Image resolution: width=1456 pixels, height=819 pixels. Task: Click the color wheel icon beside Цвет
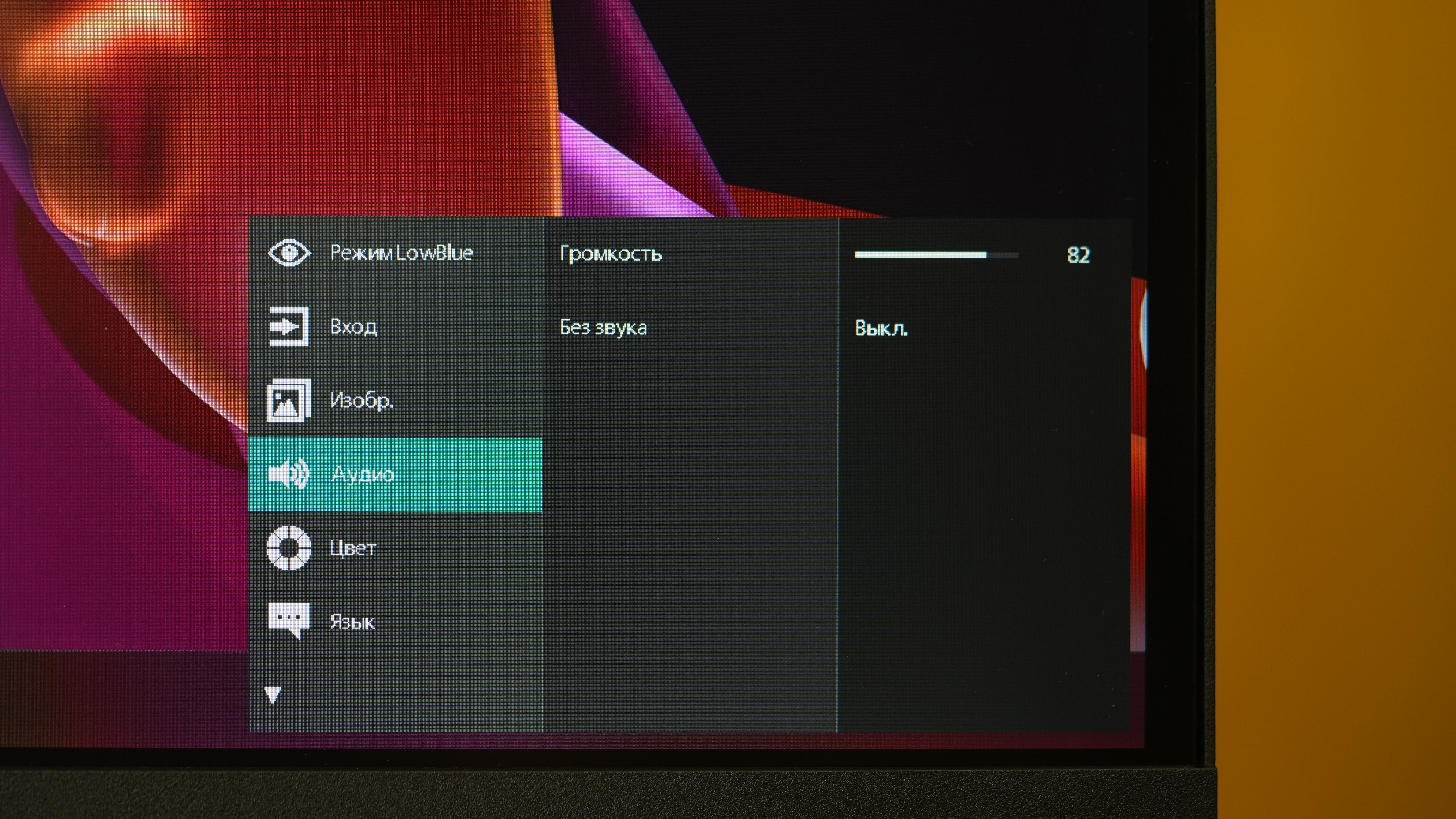289,548
